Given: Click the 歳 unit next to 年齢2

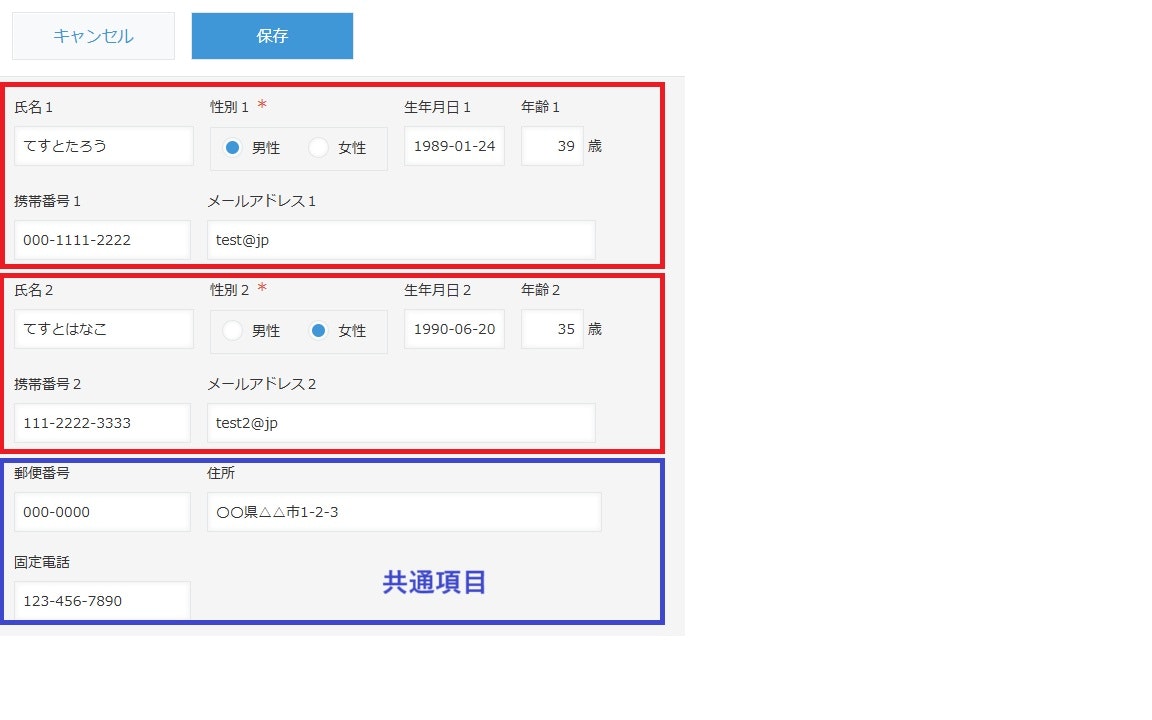Looking at the screenshot, I should coord(595,329).
